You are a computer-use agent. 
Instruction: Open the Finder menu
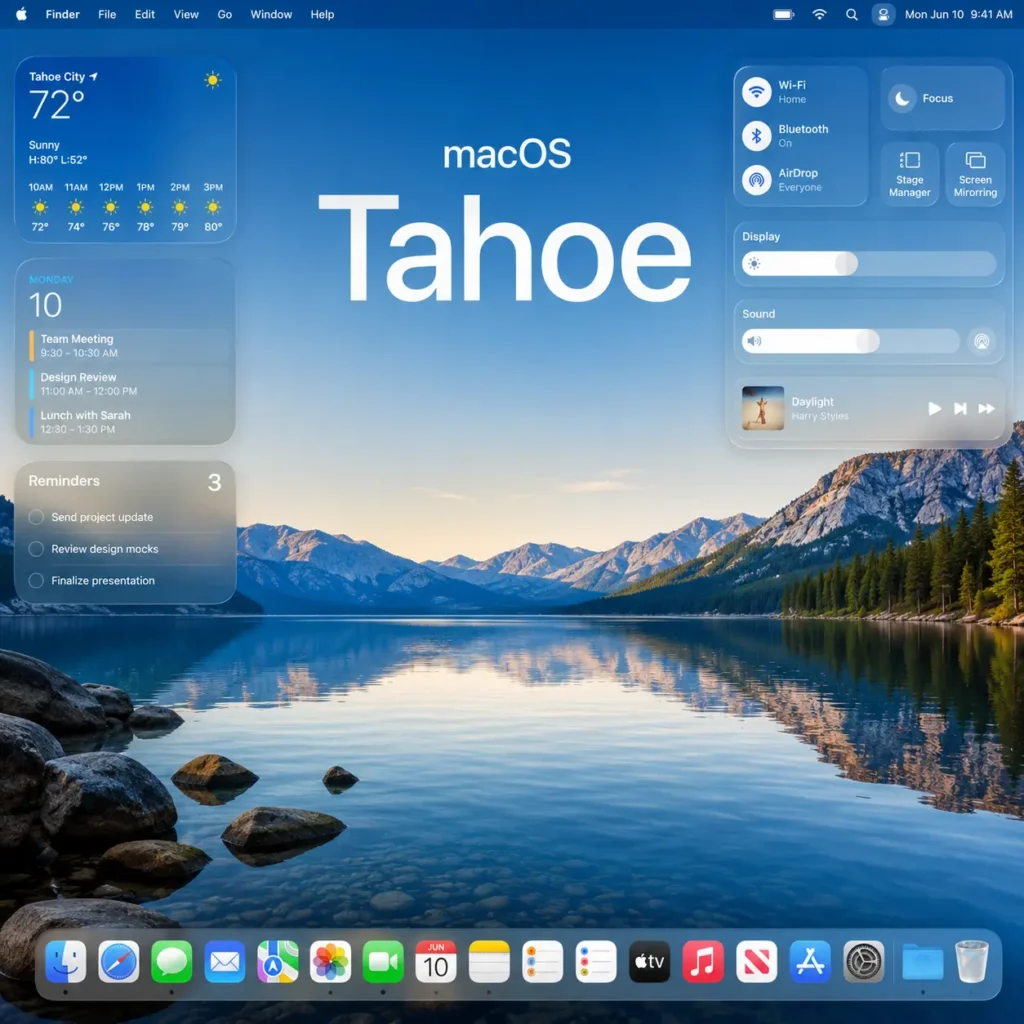[x=63, y=14]
